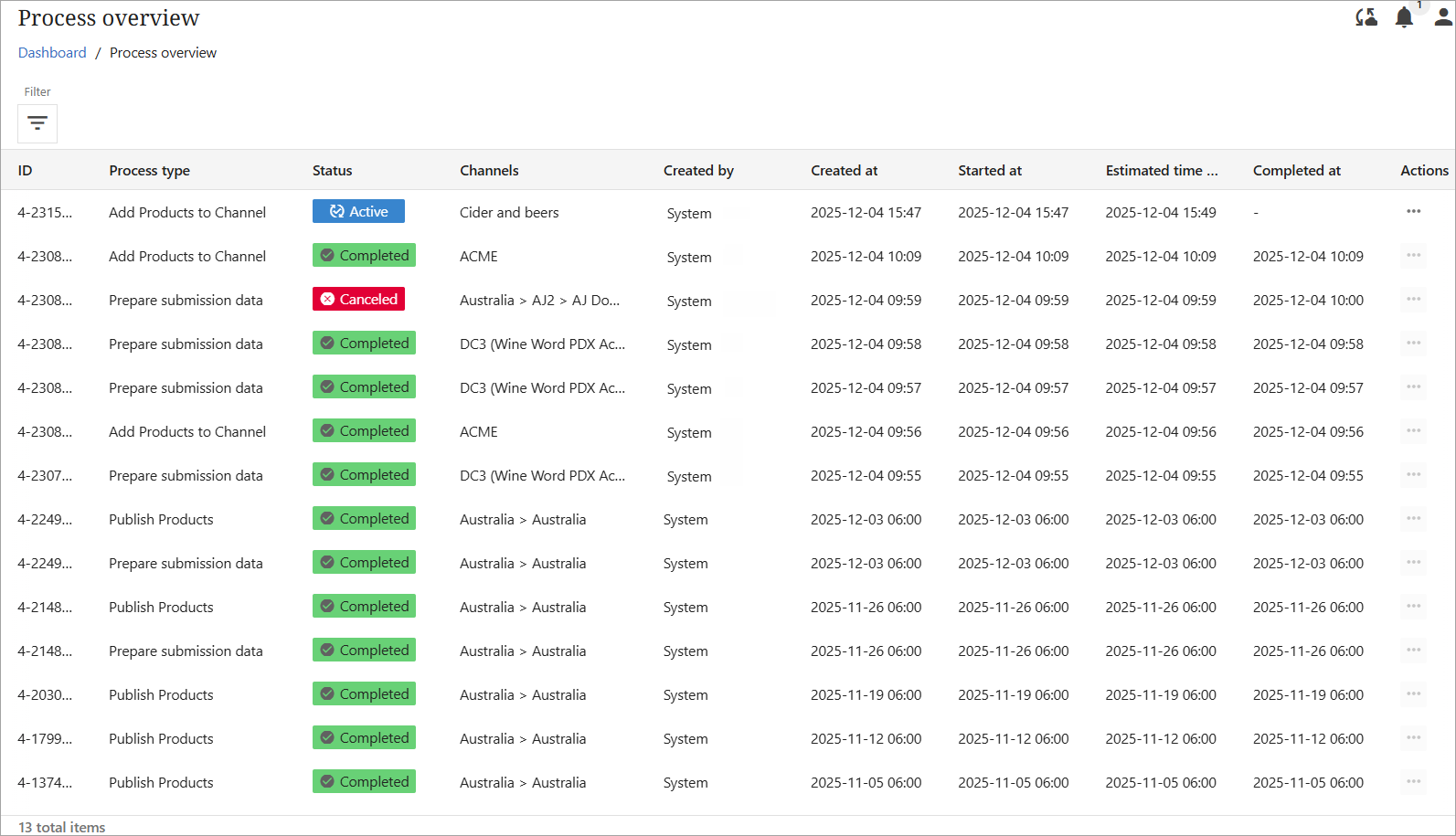Image resolution: width=1456 pixels, height=836 pixels.
Task: Open actions menu for 2025-12-04 10:09 ACME row
Action: point(1413,256)
